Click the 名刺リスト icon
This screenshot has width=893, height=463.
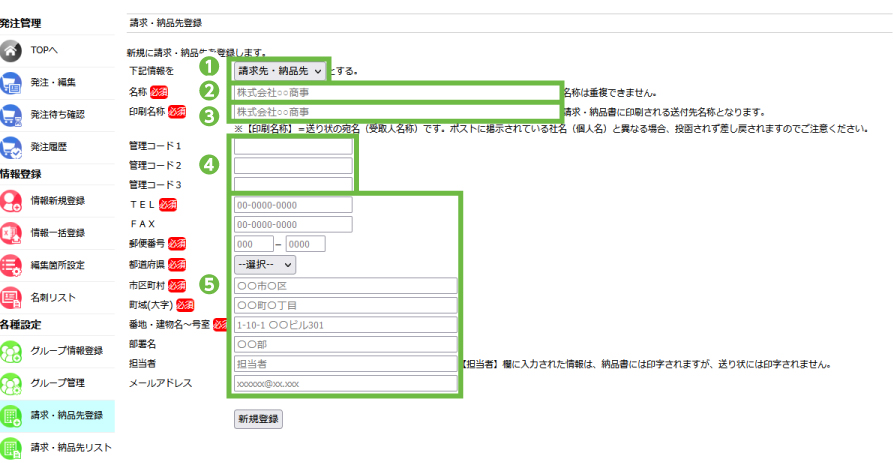(x=12, y=297)
